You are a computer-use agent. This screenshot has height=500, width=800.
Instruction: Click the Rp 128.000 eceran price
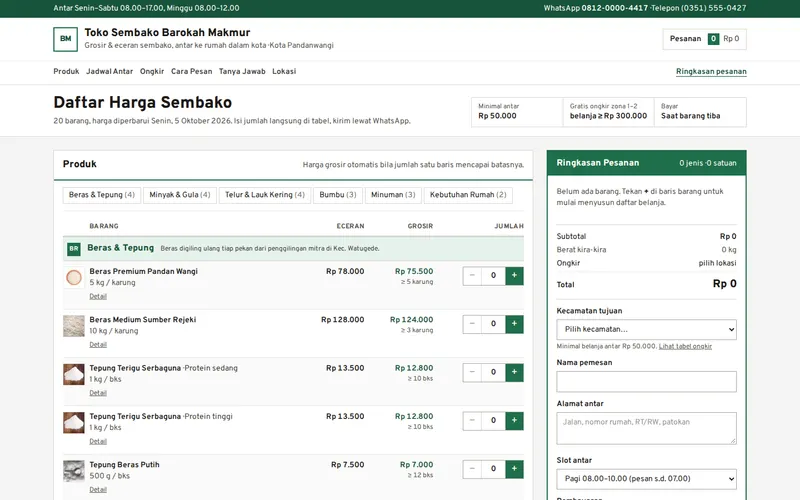(342, 320)
